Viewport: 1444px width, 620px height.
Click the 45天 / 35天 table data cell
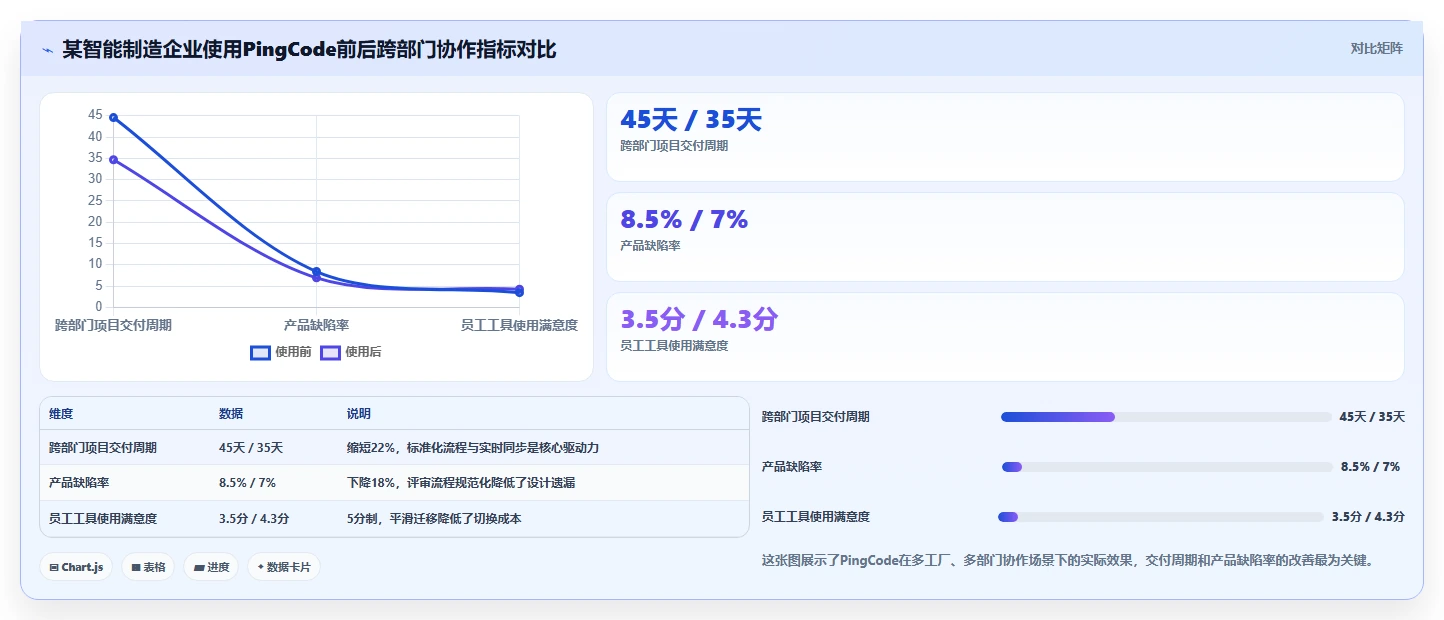click(x=251, y=448)
